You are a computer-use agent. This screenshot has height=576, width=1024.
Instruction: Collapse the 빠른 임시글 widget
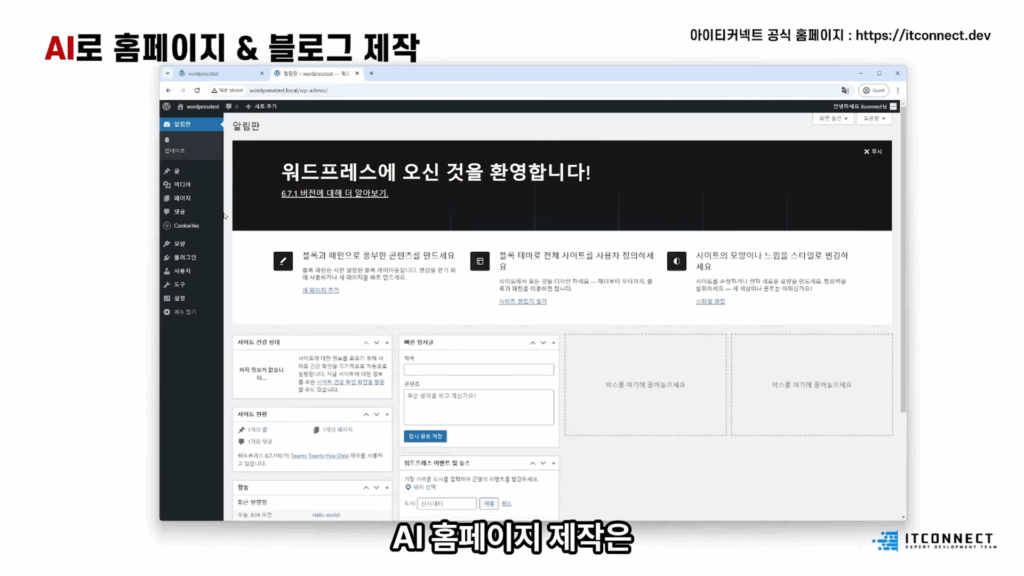(x=553, y=343)
